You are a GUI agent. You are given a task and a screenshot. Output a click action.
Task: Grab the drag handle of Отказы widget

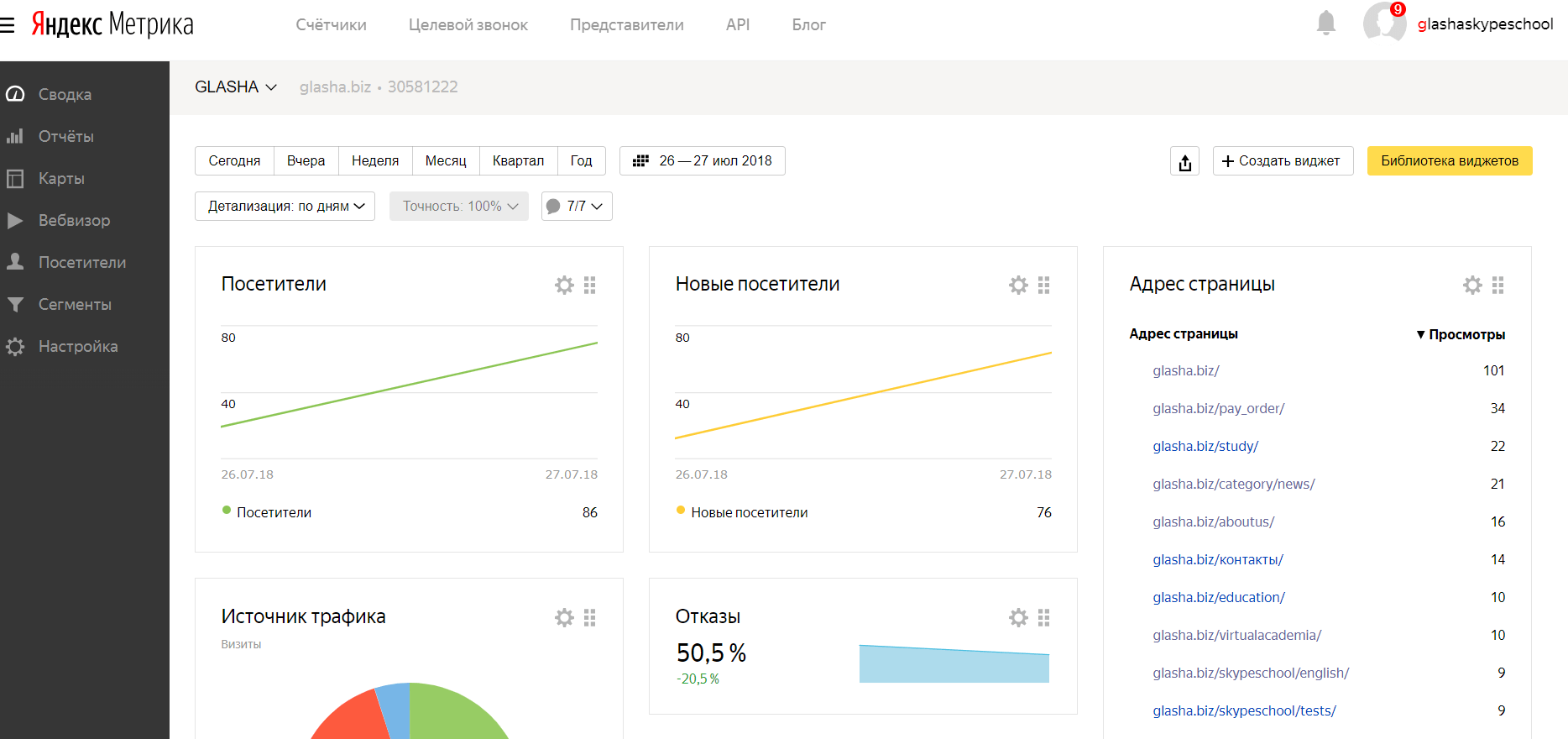[x=1044, y=618]
